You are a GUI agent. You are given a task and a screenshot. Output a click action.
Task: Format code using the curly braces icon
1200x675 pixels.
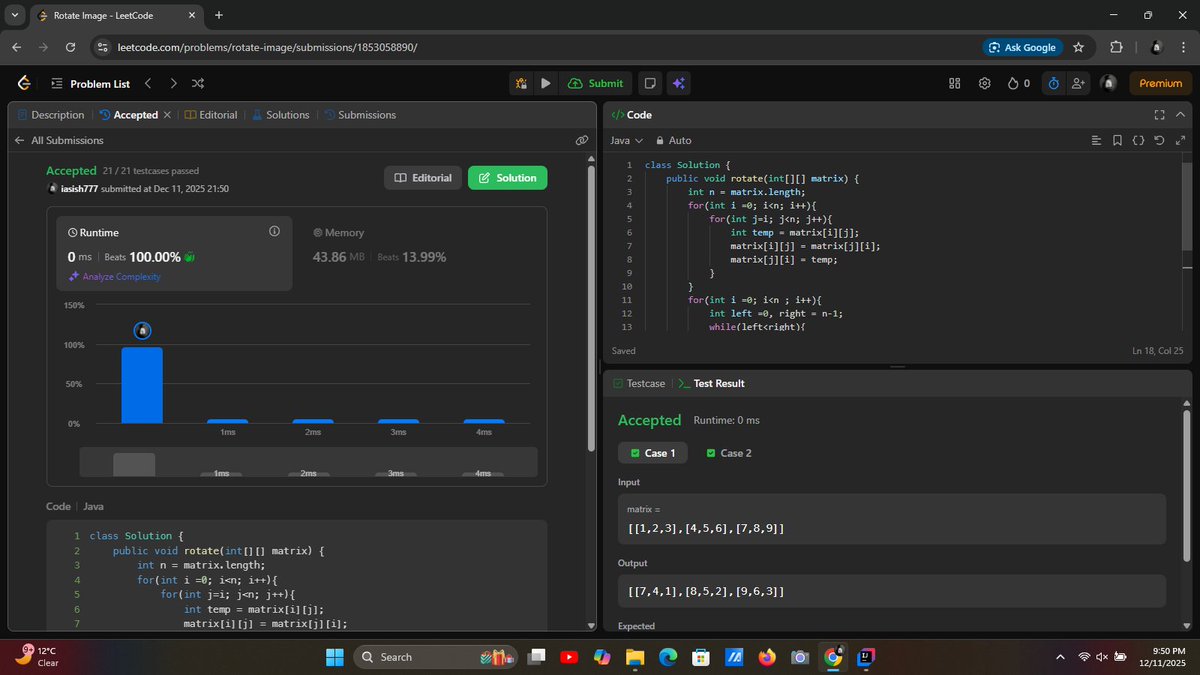pyautogui.click(x=1139, y=140)
